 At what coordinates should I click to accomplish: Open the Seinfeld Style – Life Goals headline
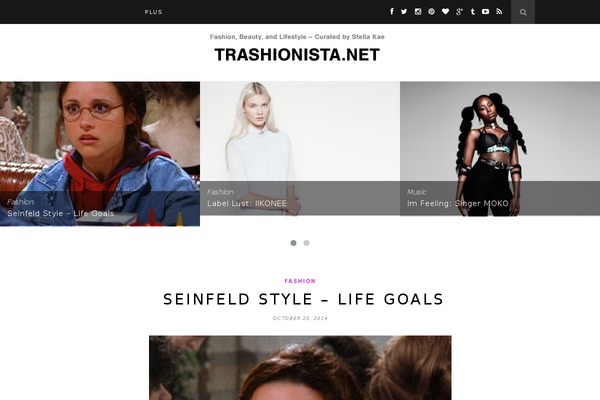[303, 299]
